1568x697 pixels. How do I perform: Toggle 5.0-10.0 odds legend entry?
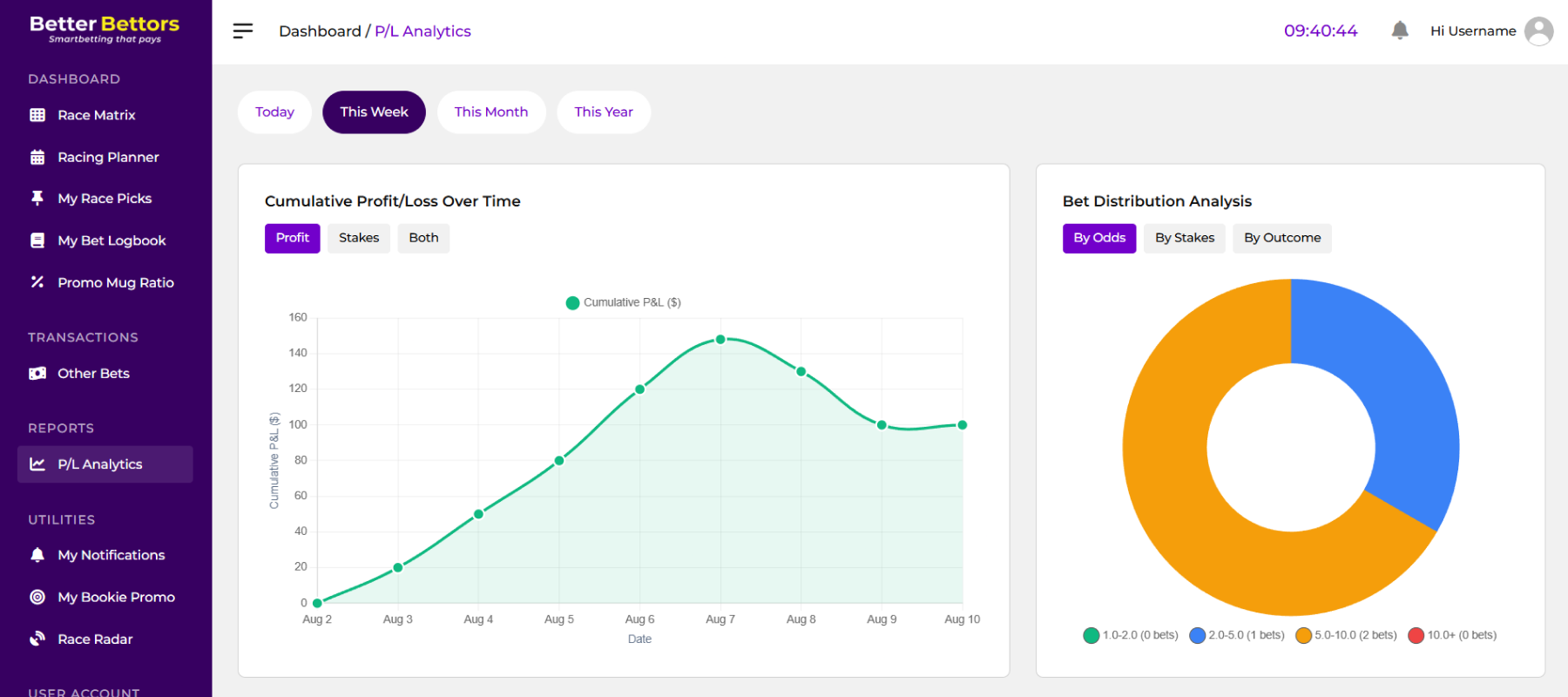[x=1346, y=635]
